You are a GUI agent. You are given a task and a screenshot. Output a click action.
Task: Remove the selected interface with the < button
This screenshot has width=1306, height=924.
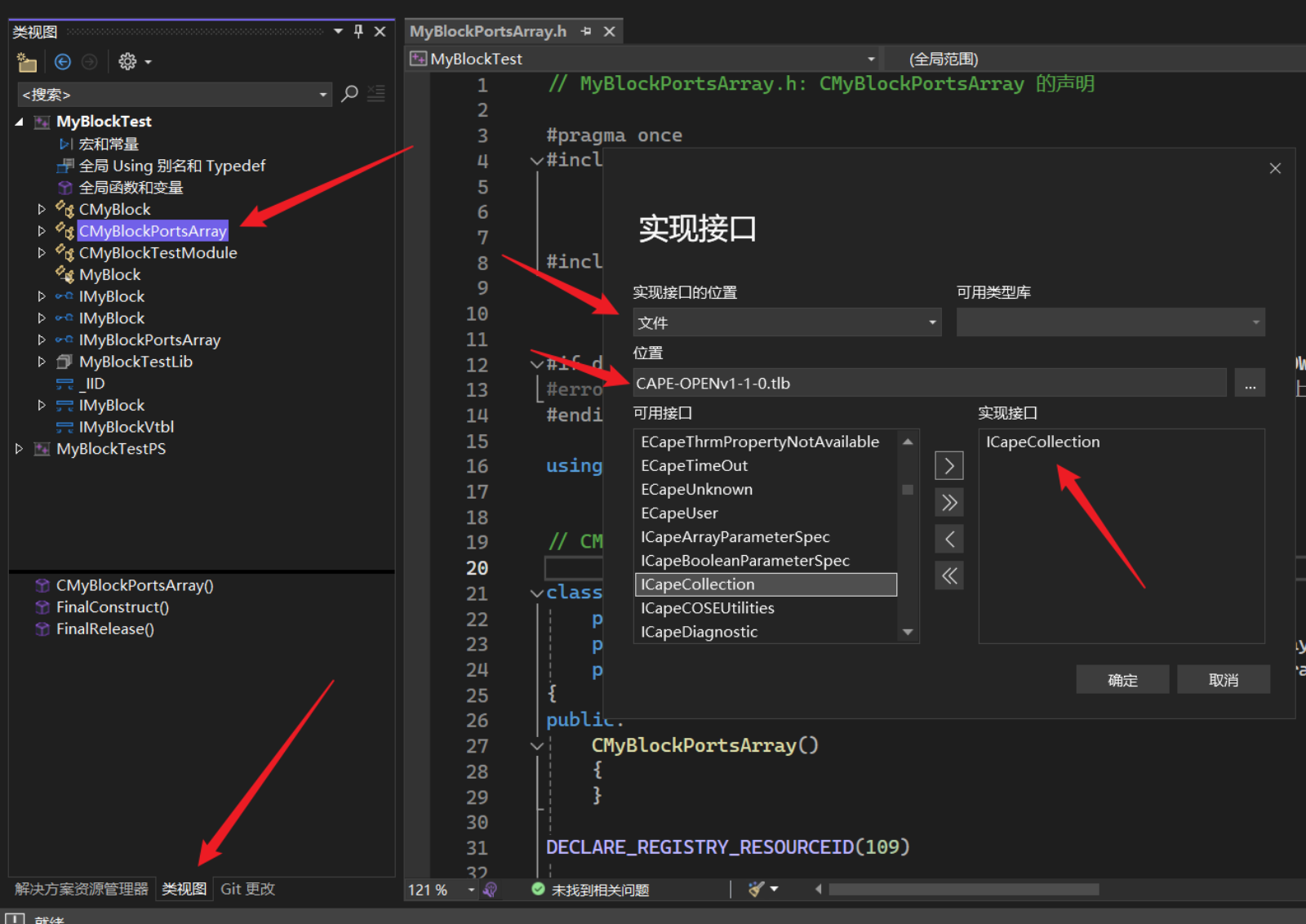tap(948, 540)
